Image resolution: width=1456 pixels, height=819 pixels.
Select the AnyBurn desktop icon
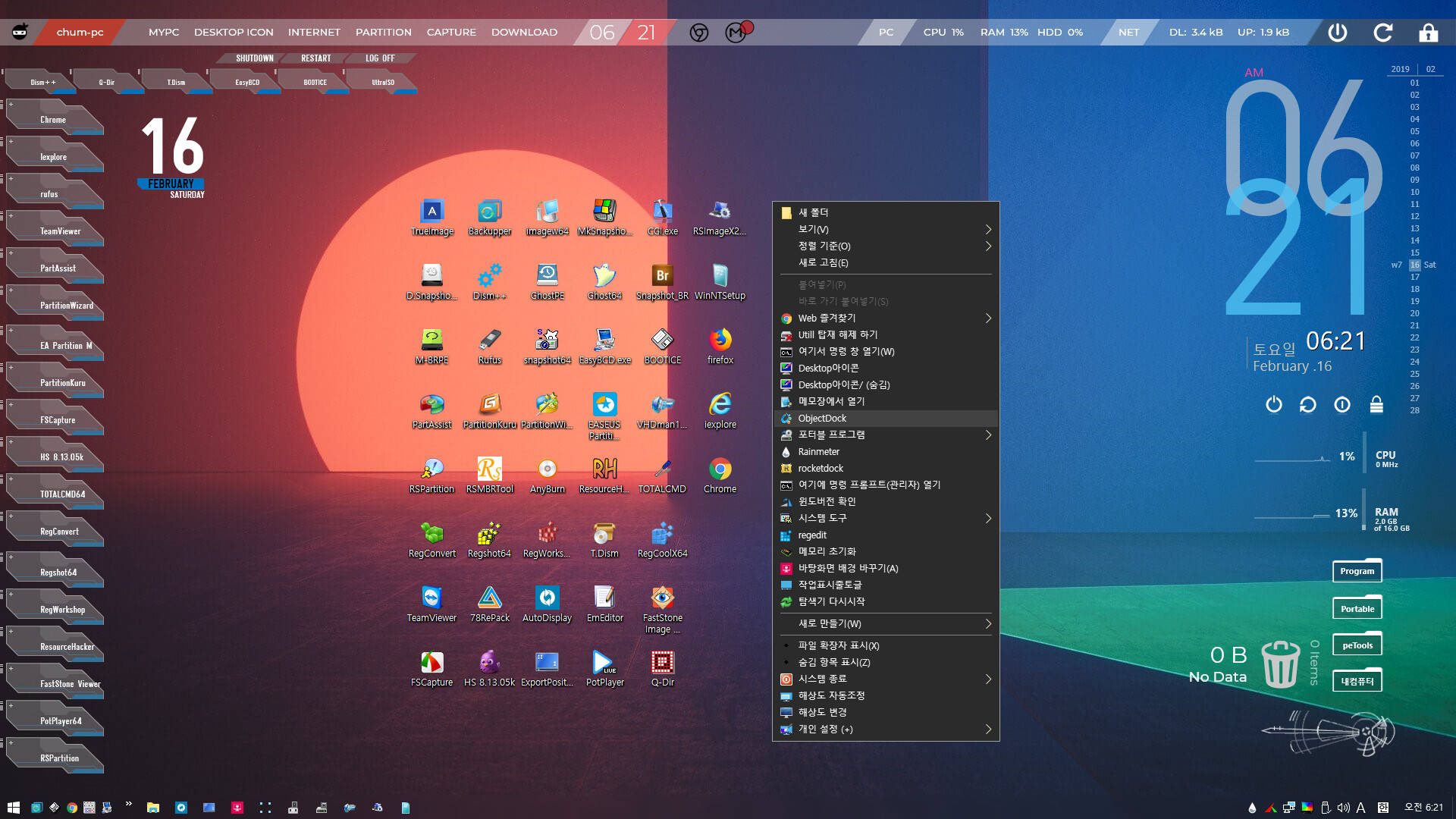pos(547,475)
